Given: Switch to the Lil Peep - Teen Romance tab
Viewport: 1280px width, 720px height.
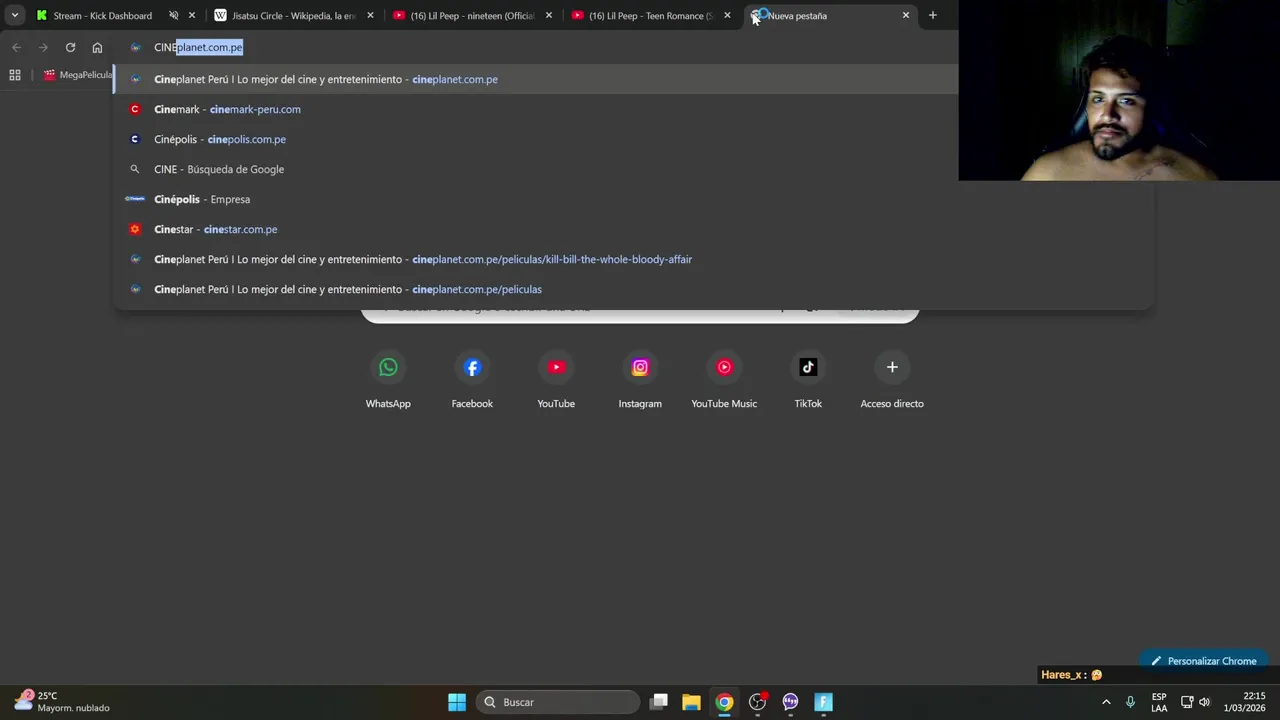Looking at the screenshot, I should [650, 15].
